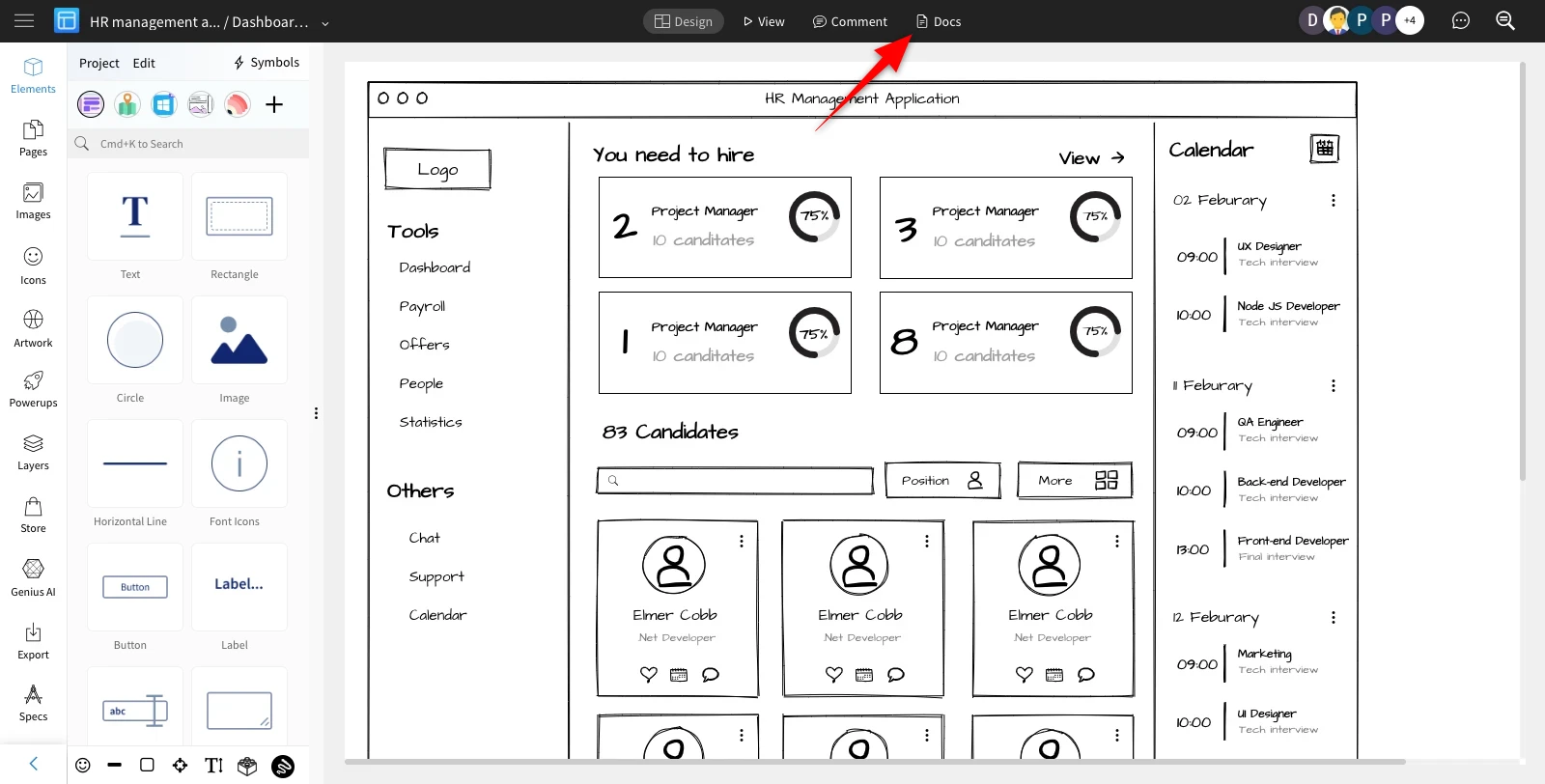The image size is (1545, 784).
Task: Open the chat messages icon in header
Action: 1460,20
